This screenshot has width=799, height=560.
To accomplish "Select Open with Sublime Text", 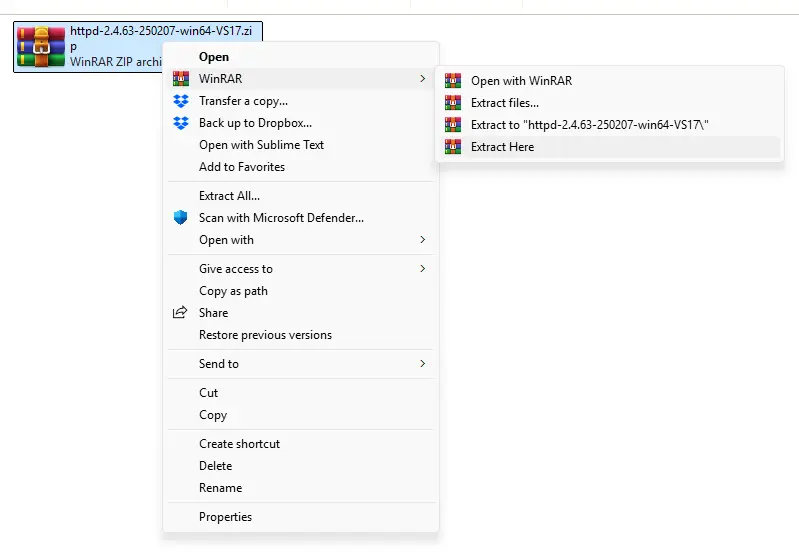I will tap(301, 145).
